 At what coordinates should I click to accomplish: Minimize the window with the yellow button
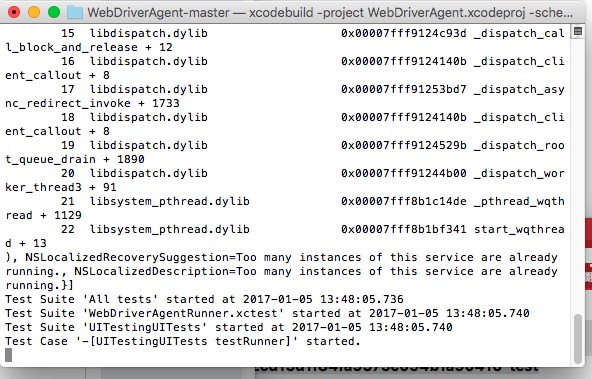pyautogui.click(x=34, y=12)
